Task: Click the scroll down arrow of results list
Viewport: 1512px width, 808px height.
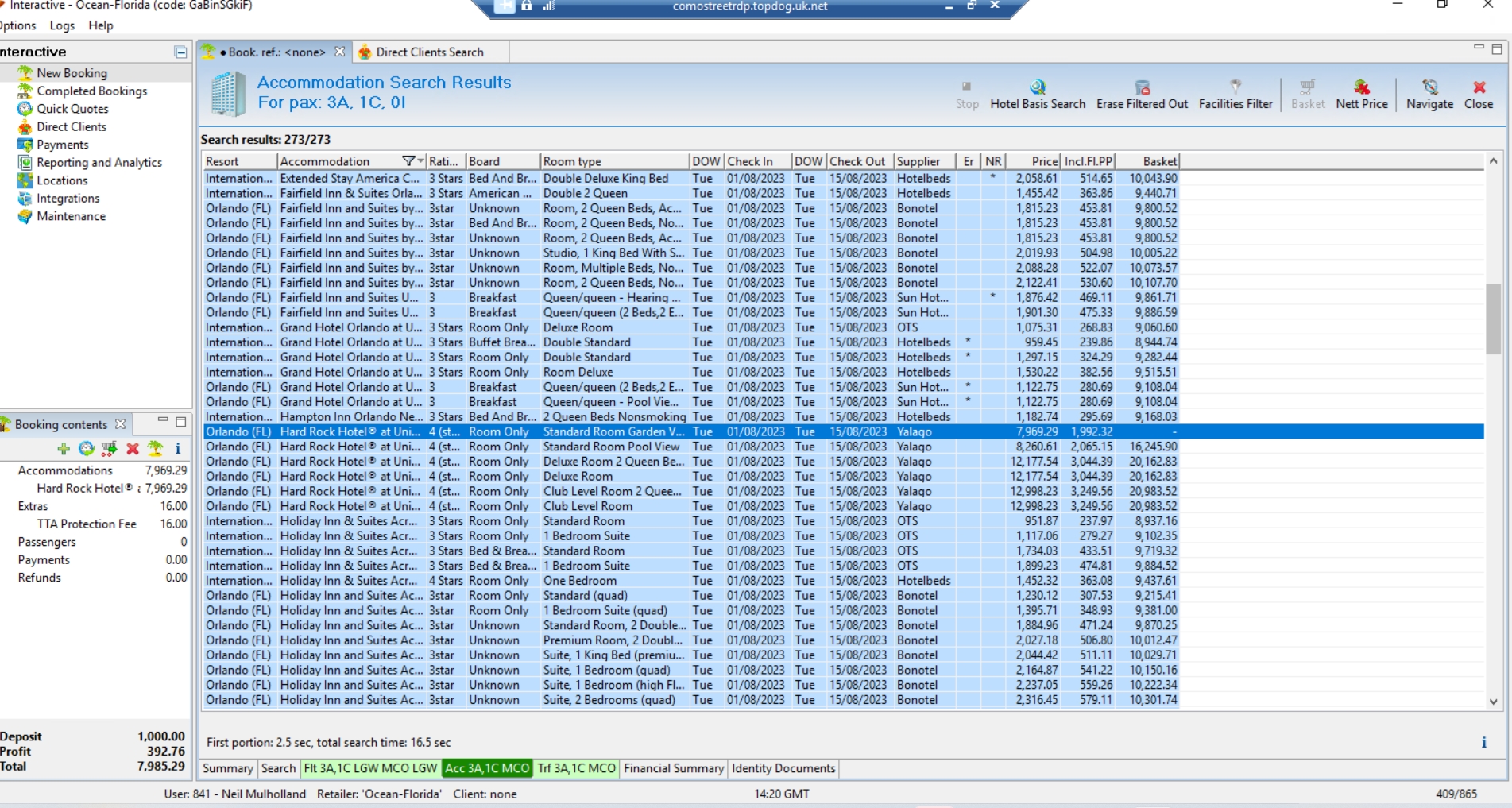Action: 1493,702
